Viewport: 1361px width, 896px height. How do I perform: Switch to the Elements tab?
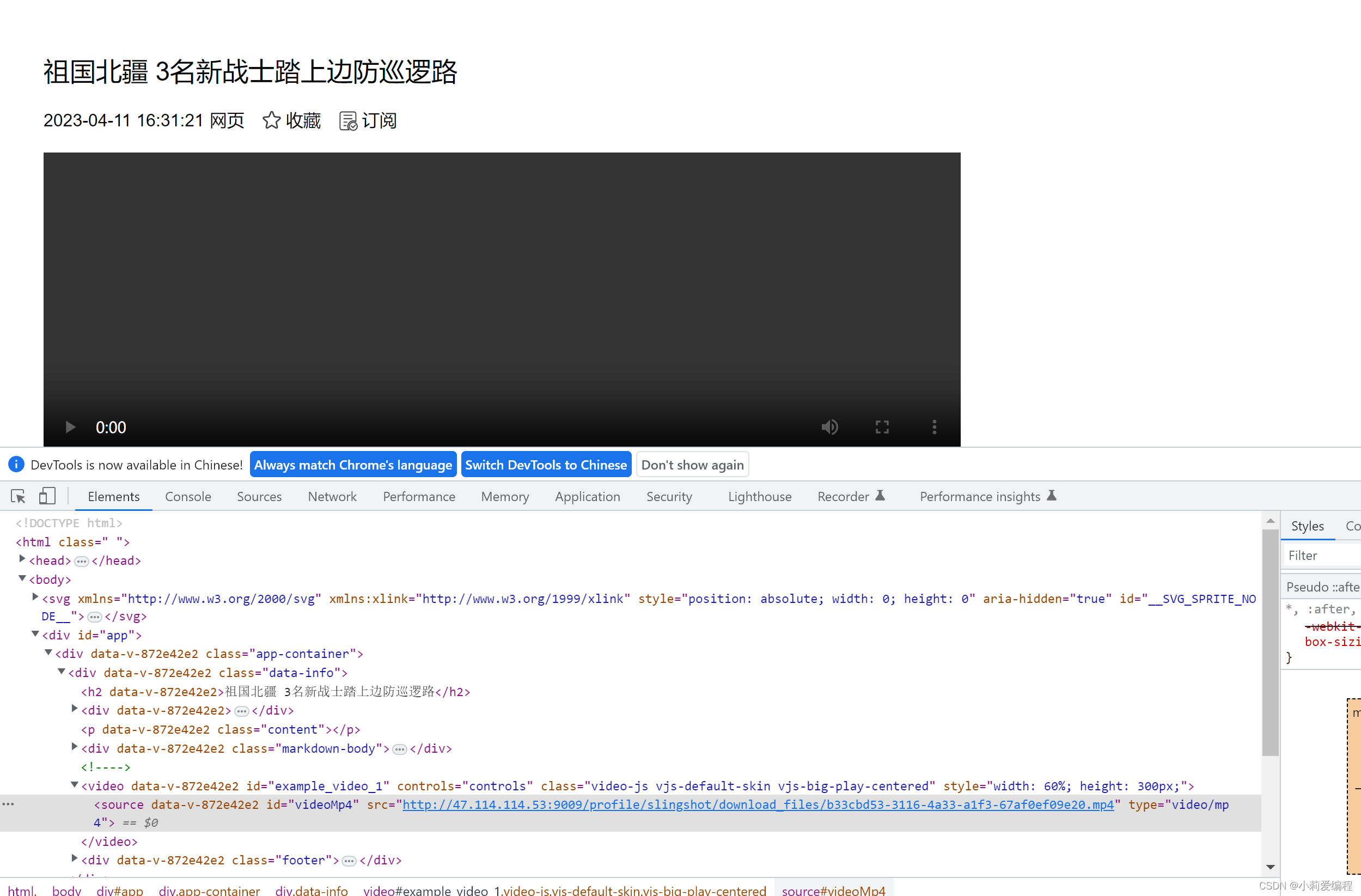pos(113,496)
